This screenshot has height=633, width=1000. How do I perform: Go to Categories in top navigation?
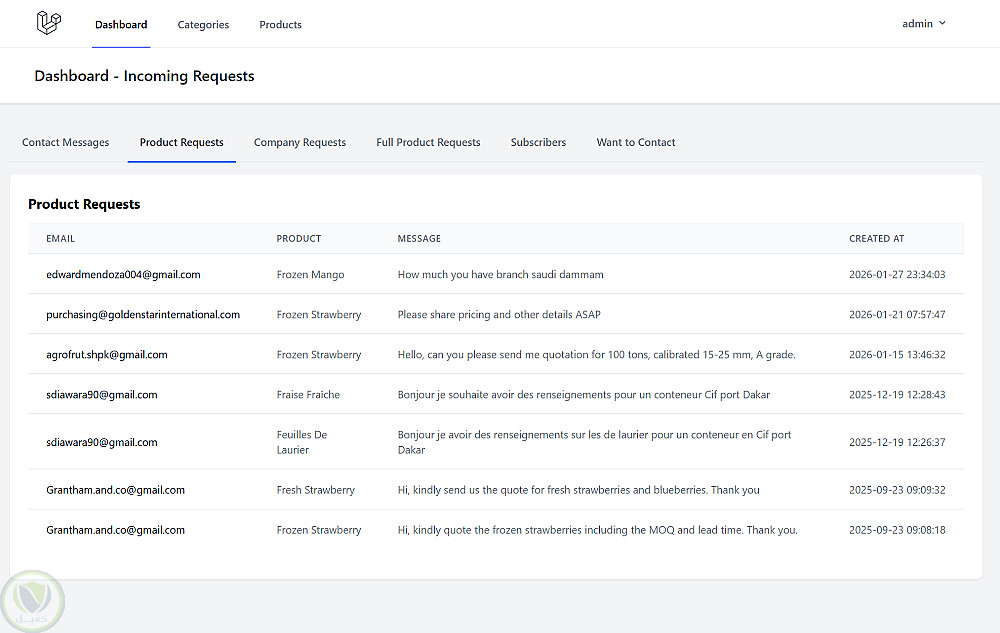click(203, 25)
